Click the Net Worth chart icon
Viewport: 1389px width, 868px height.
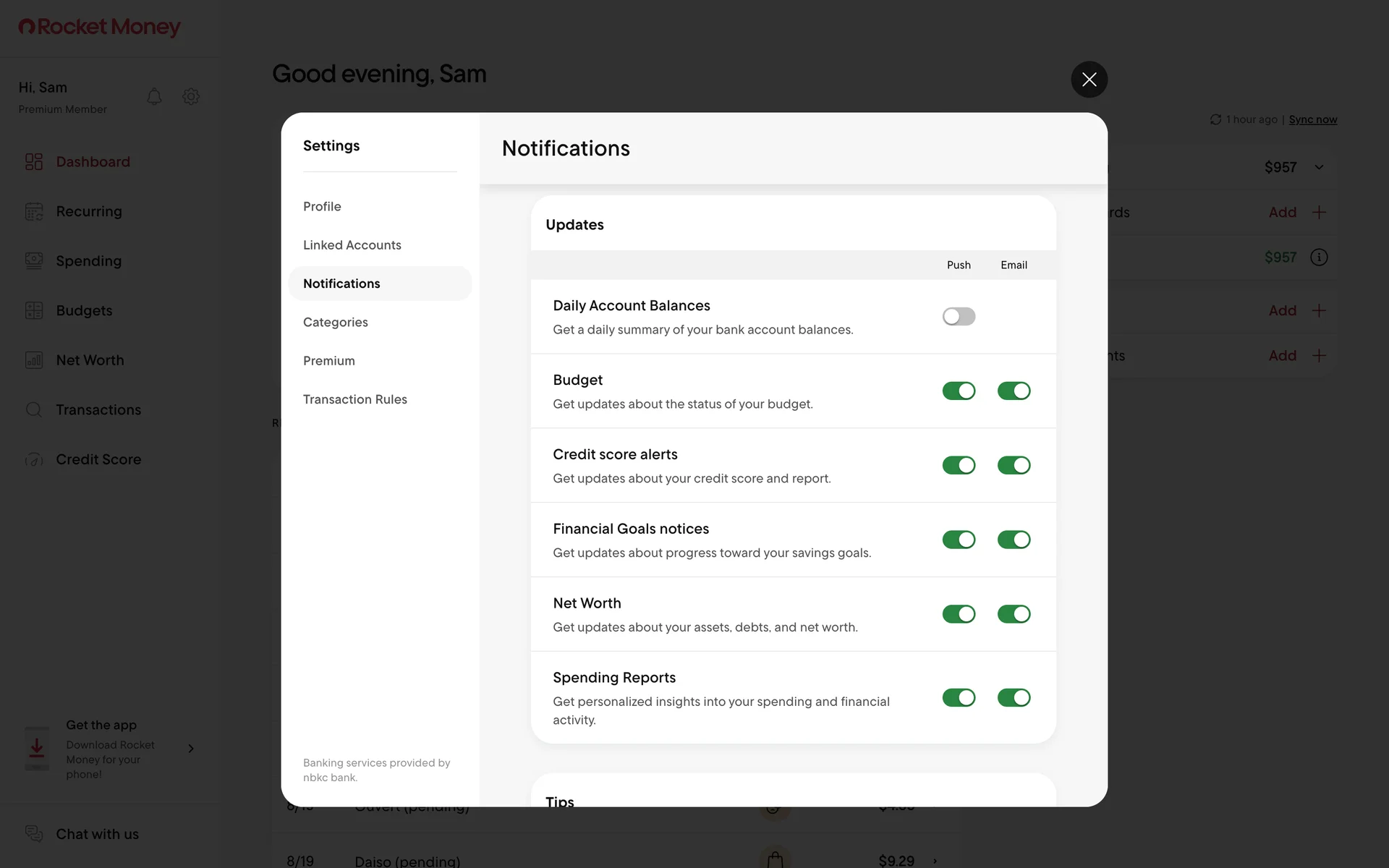pos(34,360)
